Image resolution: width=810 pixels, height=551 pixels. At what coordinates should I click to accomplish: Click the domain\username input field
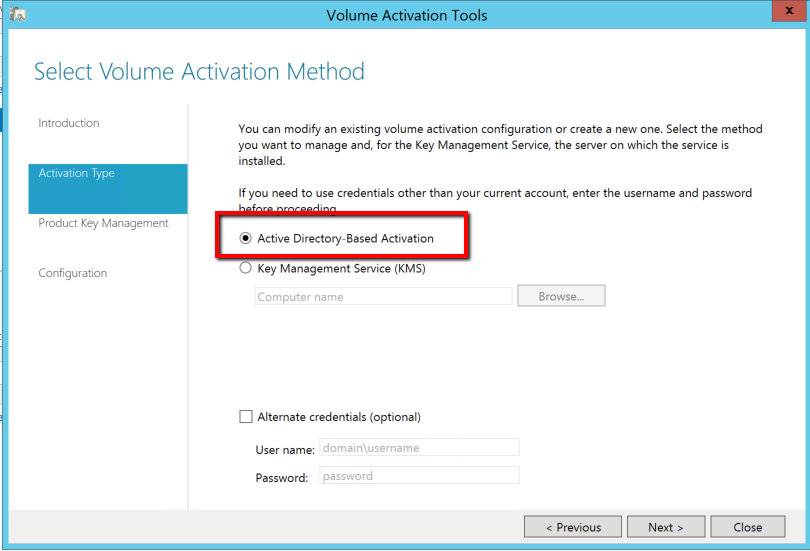point(419,448)
